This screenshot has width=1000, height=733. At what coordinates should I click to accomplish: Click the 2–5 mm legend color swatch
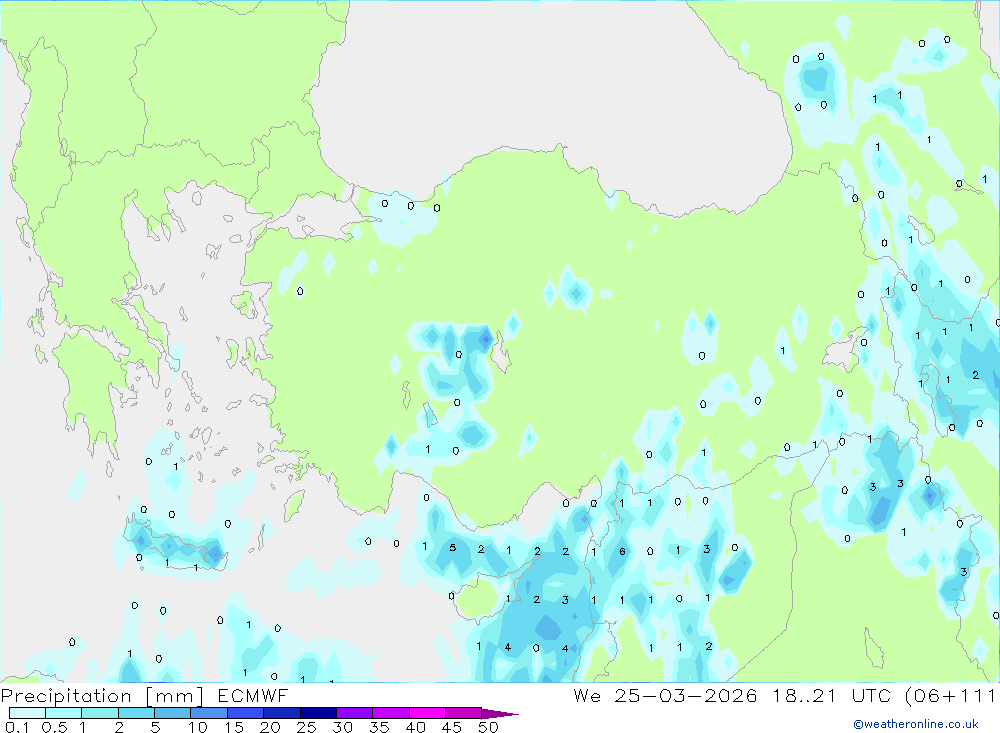(136, 713)
